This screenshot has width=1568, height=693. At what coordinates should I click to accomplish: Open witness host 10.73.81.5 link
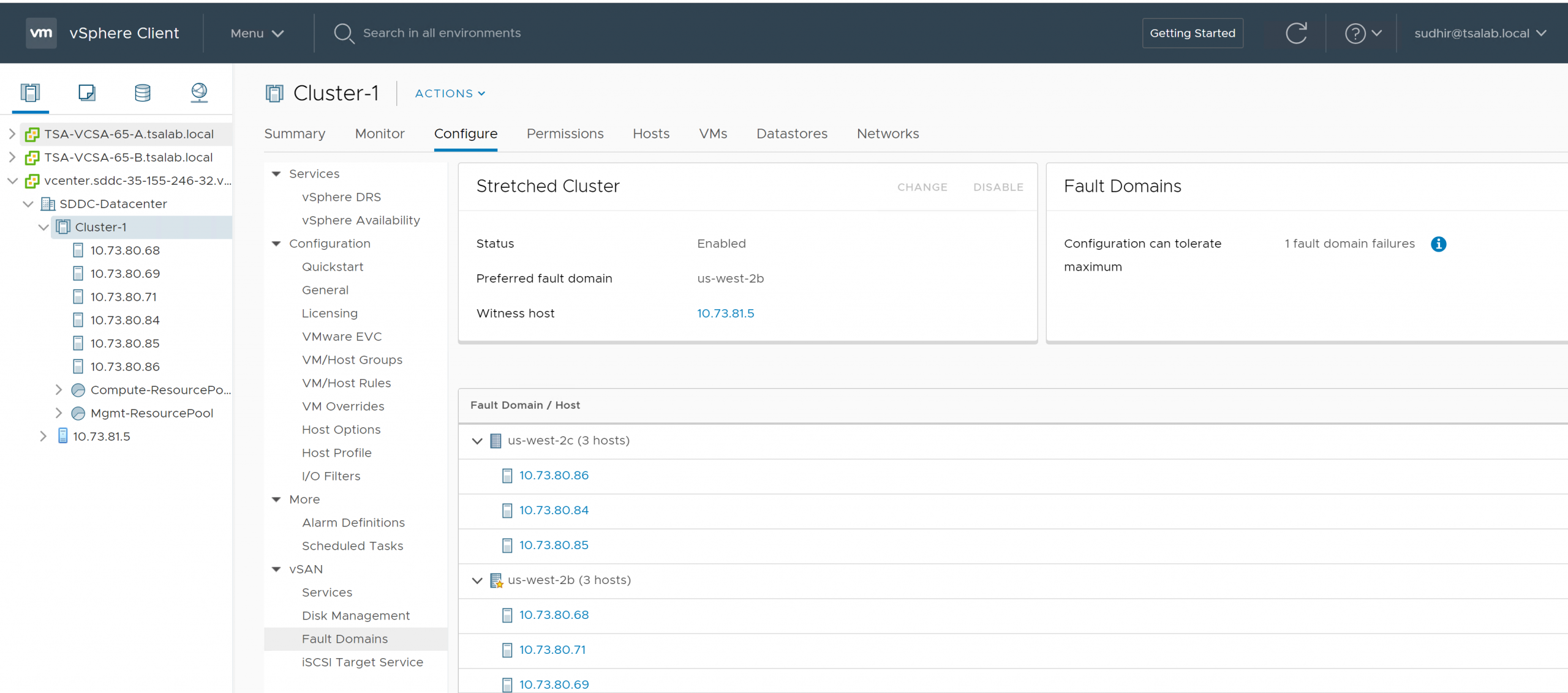coord(725,313)
